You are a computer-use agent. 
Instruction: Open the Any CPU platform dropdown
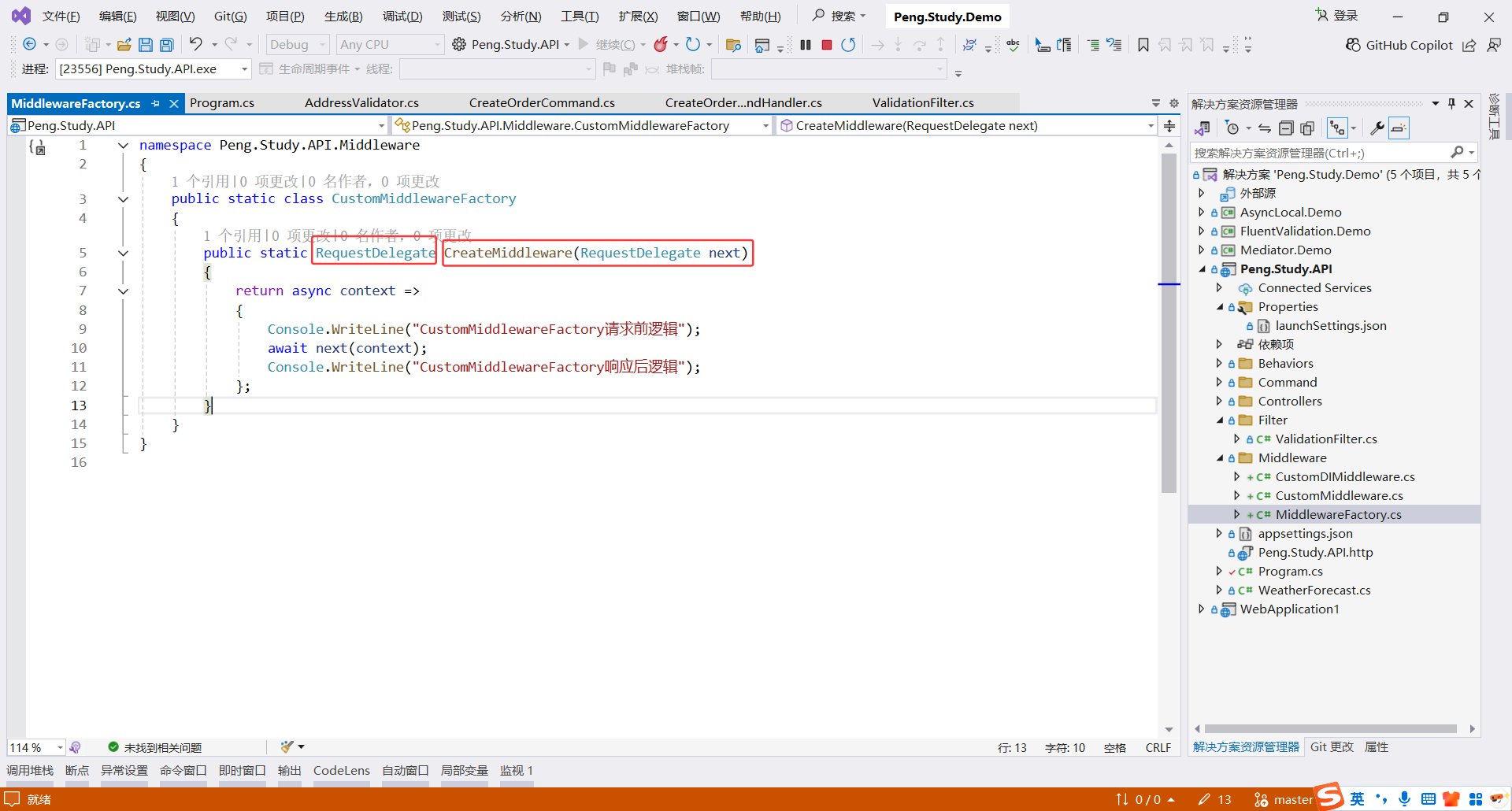coord(390,45)
